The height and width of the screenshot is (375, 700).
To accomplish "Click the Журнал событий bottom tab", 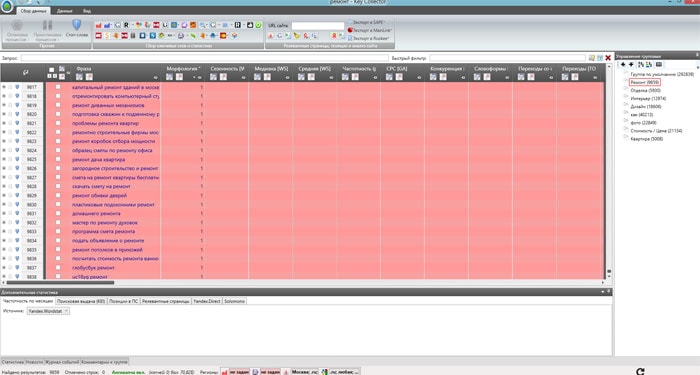I will (62, 362).
